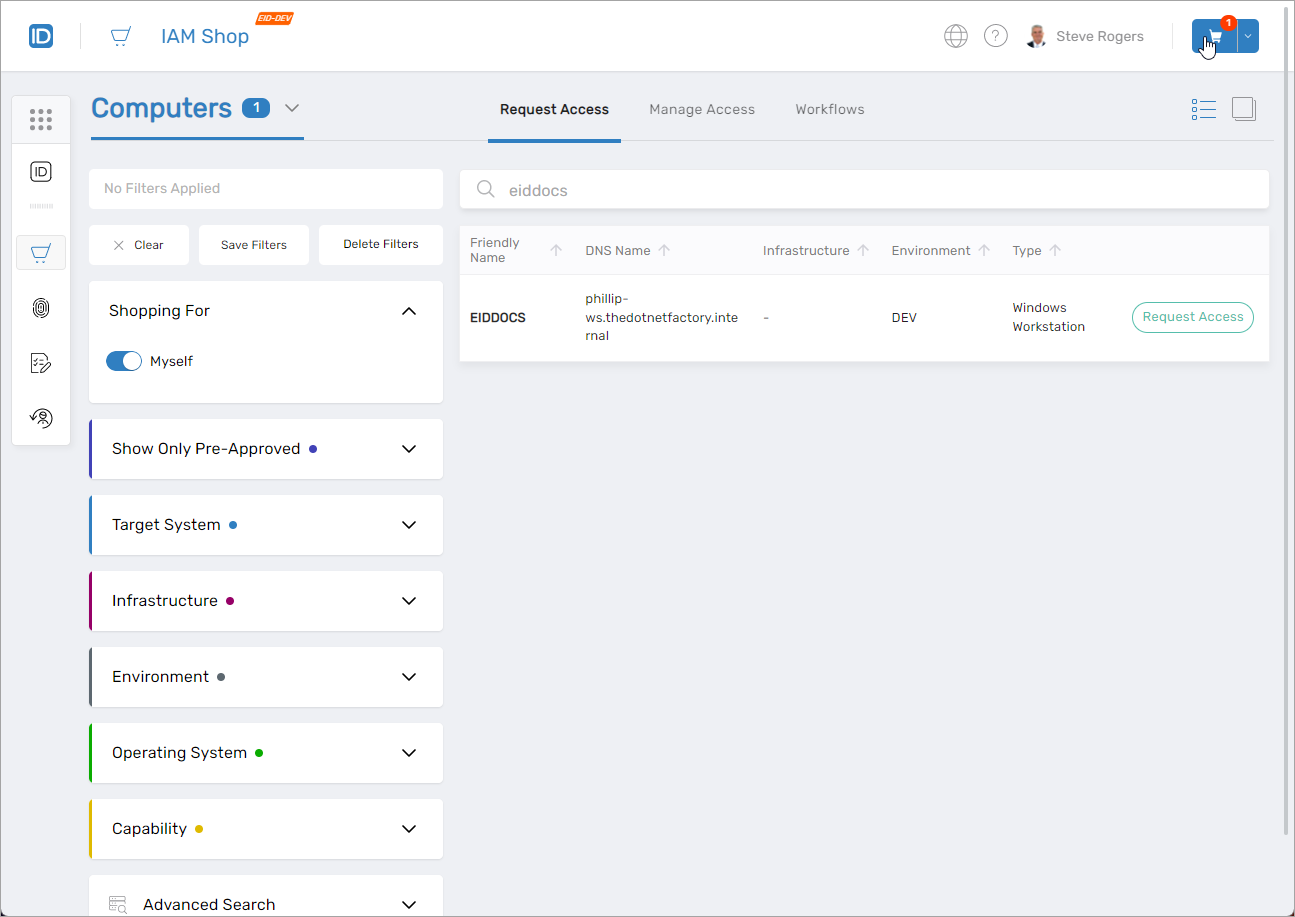
Task: Expand the Operating System filter
Action: click(408, 753)
